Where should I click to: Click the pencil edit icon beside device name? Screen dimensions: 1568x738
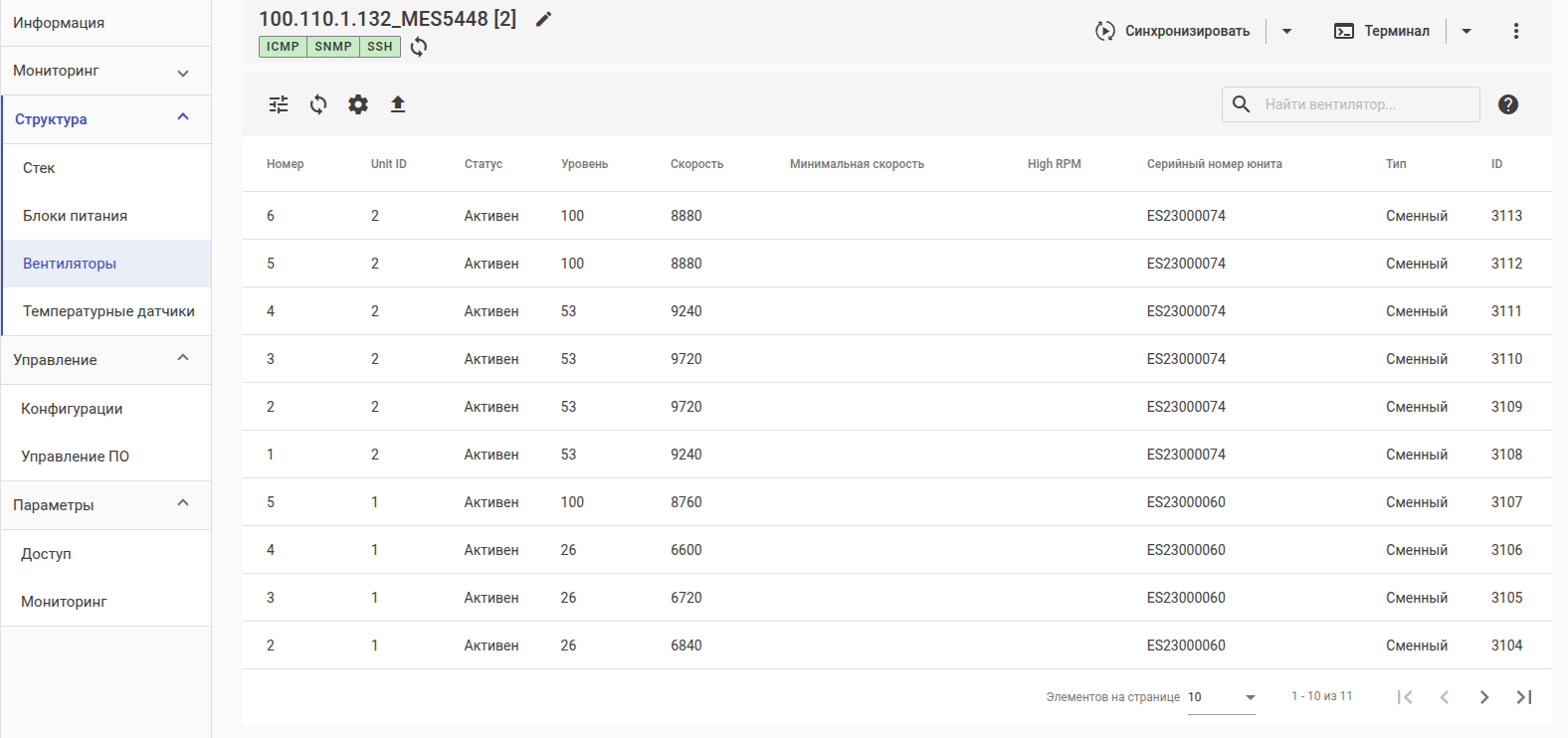(543, 19)
